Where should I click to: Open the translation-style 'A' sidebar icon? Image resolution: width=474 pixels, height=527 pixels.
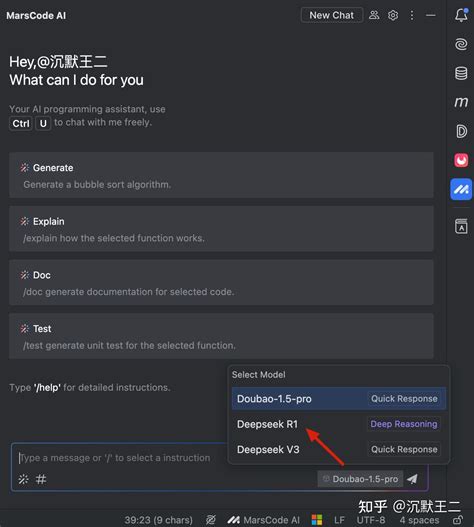point(461,226)
